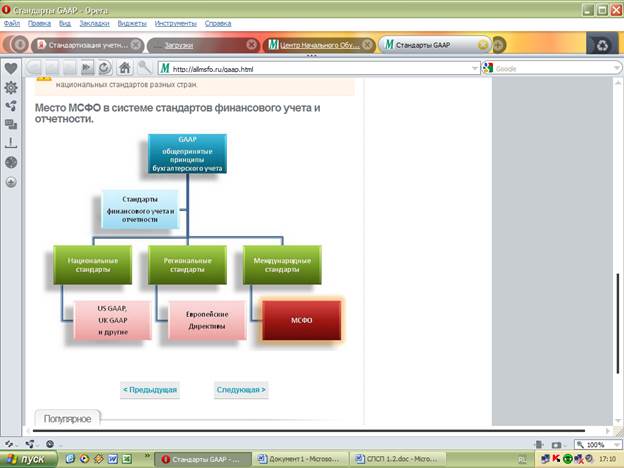Viewport: 624px width, 468px height.
Task: Click the key password wand icon
Action: [x=145, y=69]
